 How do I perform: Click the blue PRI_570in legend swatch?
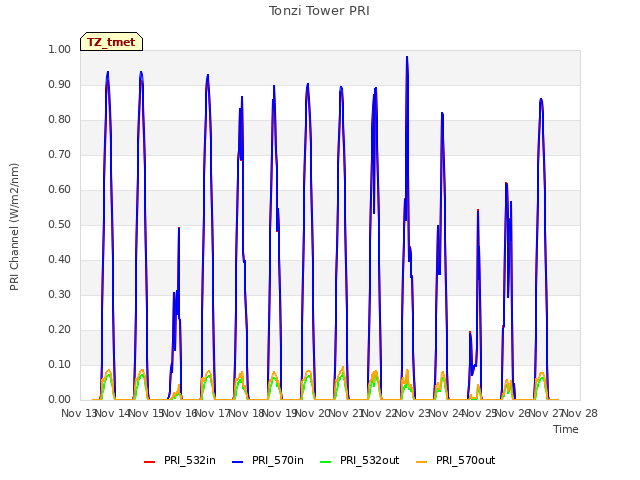(238, 462)
